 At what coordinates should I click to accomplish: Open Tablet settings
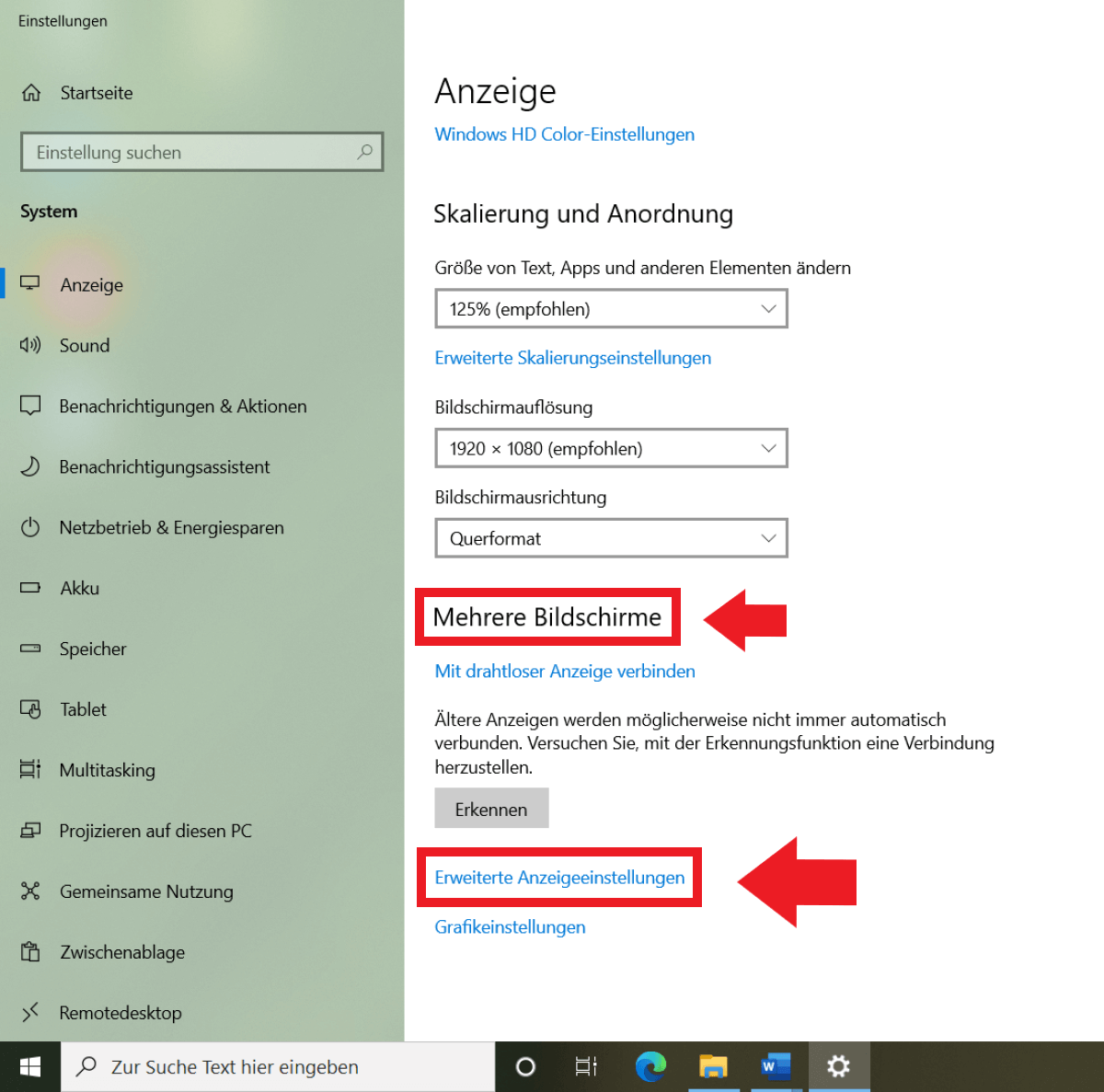point(83,709)
